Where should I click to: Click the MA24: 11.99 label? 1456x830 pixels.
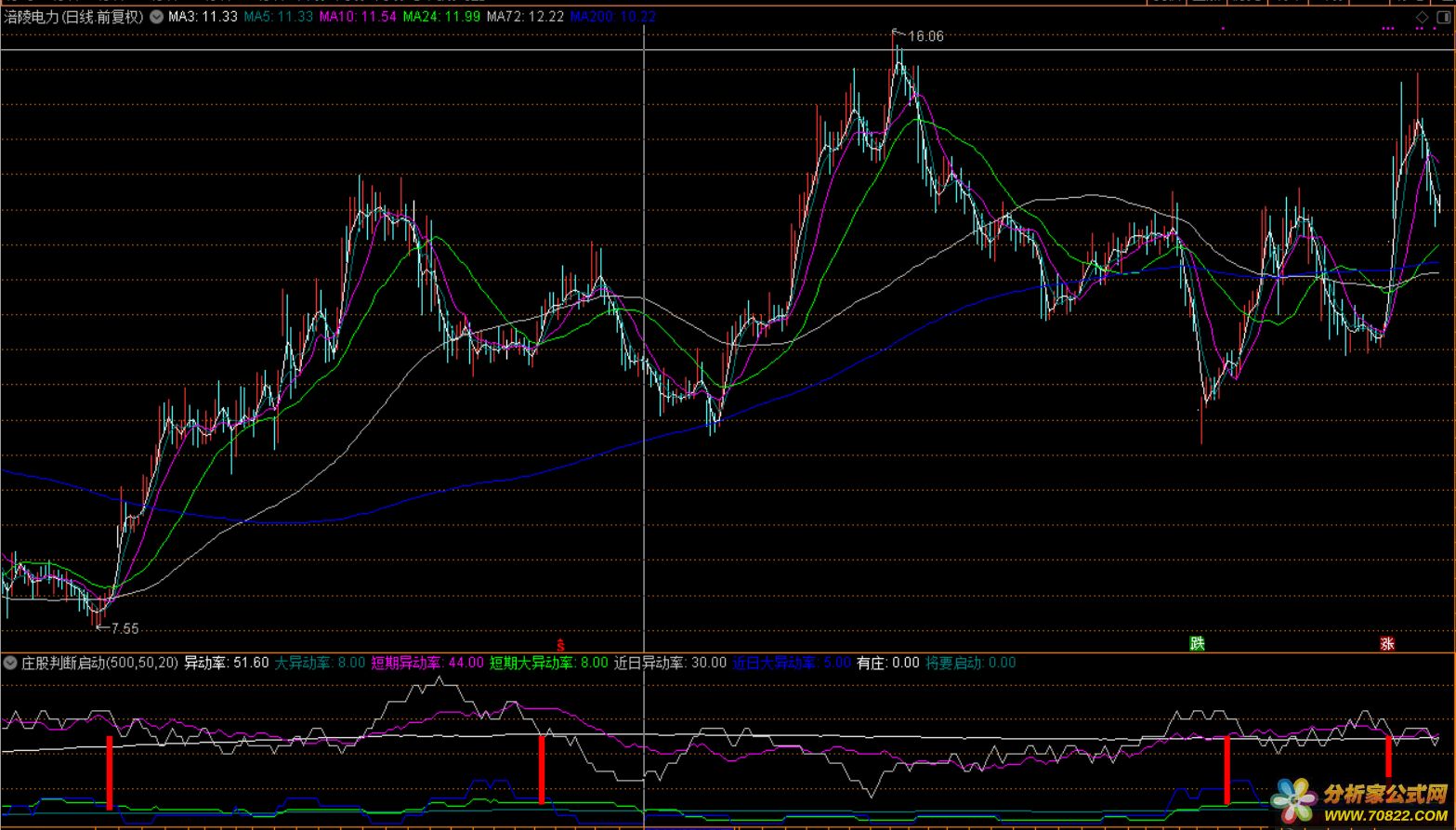pos(442,17)
